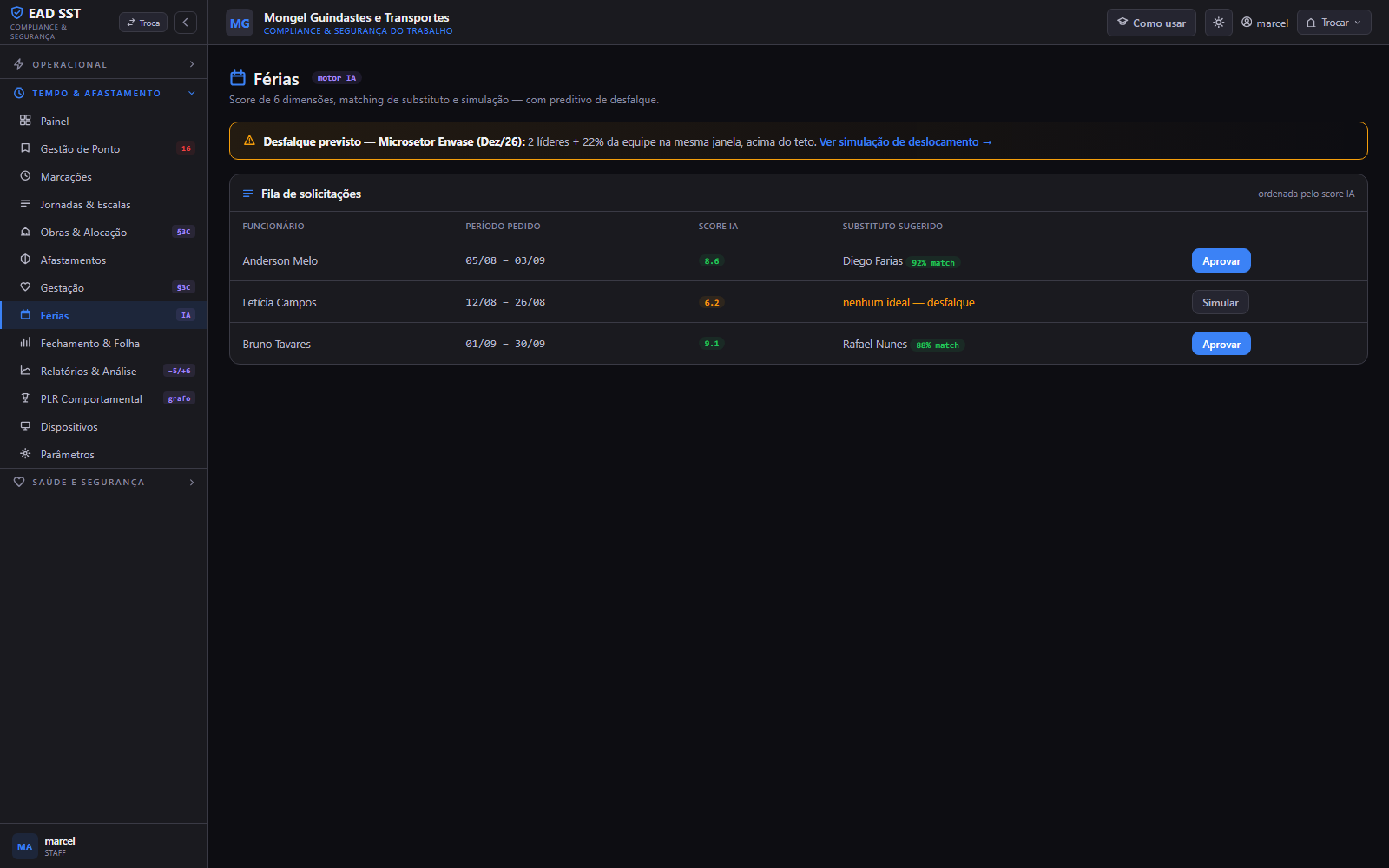
Task: Collapse the sidebar with the chevron button
Action: pyautogui.click(x=186, y=23)
